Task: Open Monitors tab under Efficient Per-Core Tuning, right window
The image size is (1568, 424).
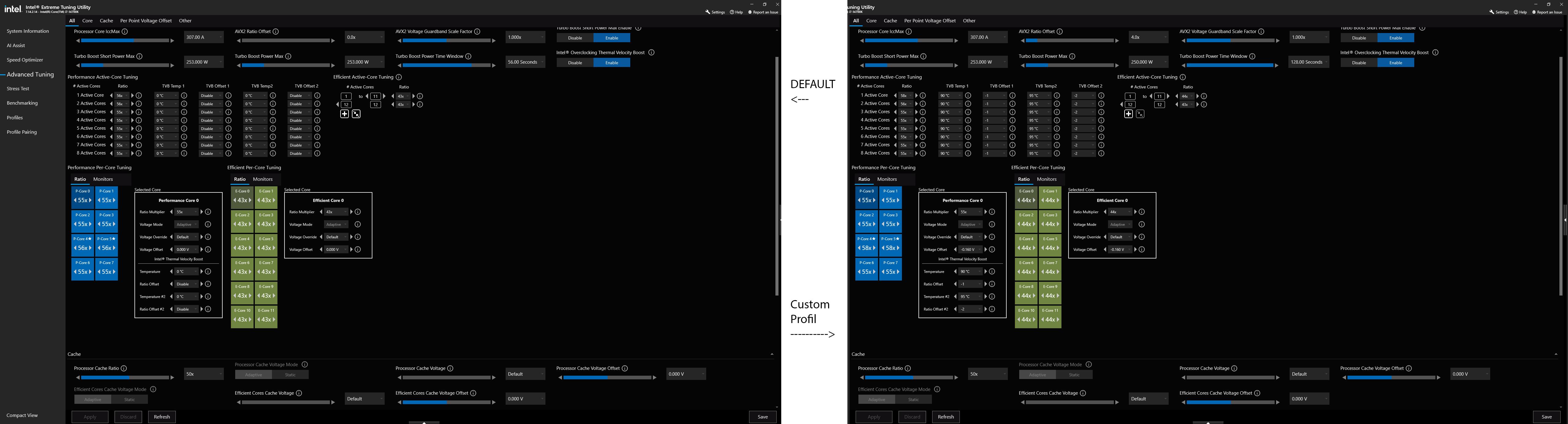Action: tap(1046, 180)
